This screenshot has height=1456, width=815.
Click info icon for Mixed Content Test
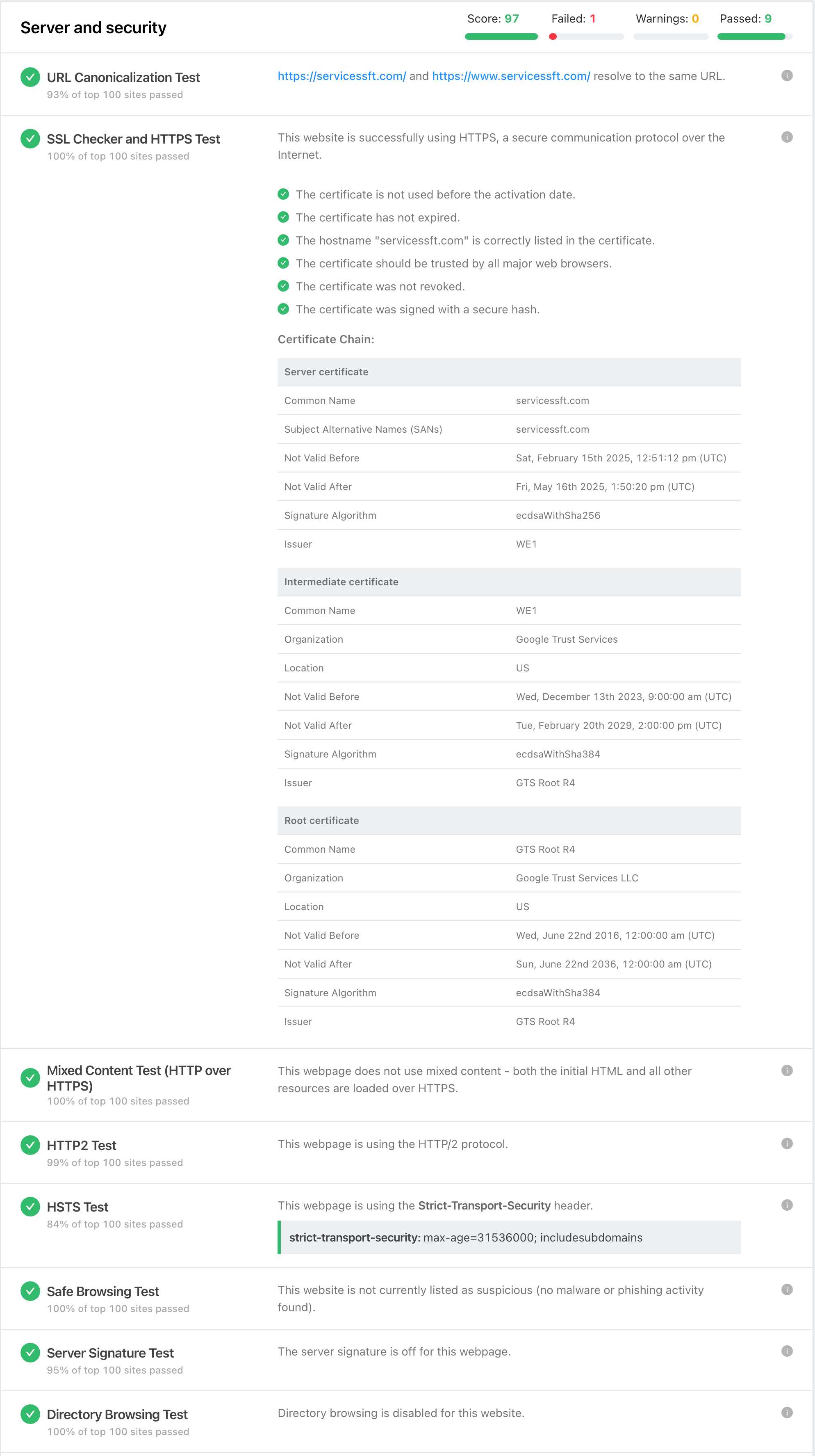(787, 1070)
